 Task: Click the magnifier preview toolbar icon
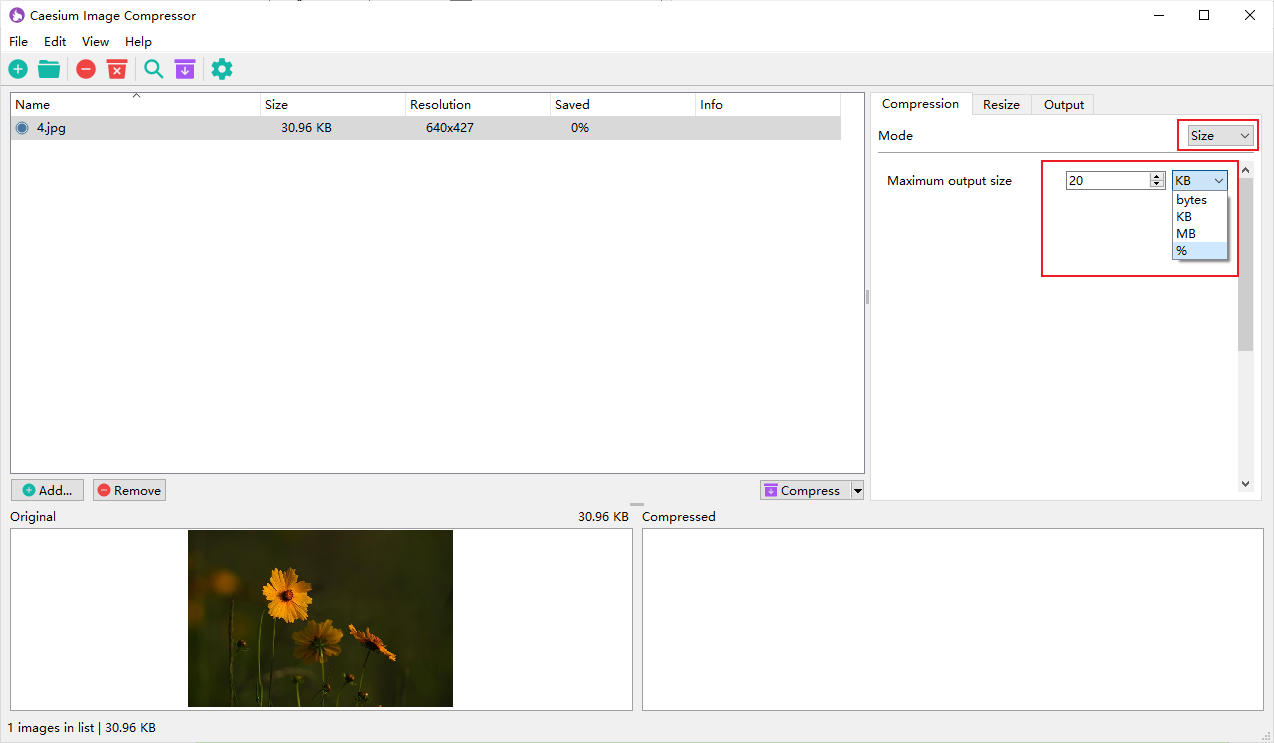[x=153, y=69]
